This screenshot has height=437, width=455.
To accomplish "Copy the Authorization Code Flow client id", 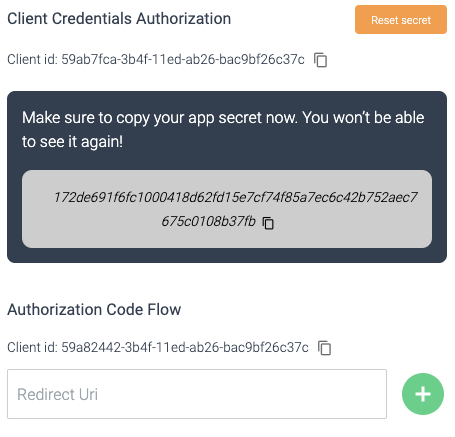I will click(x=324, y=348).
